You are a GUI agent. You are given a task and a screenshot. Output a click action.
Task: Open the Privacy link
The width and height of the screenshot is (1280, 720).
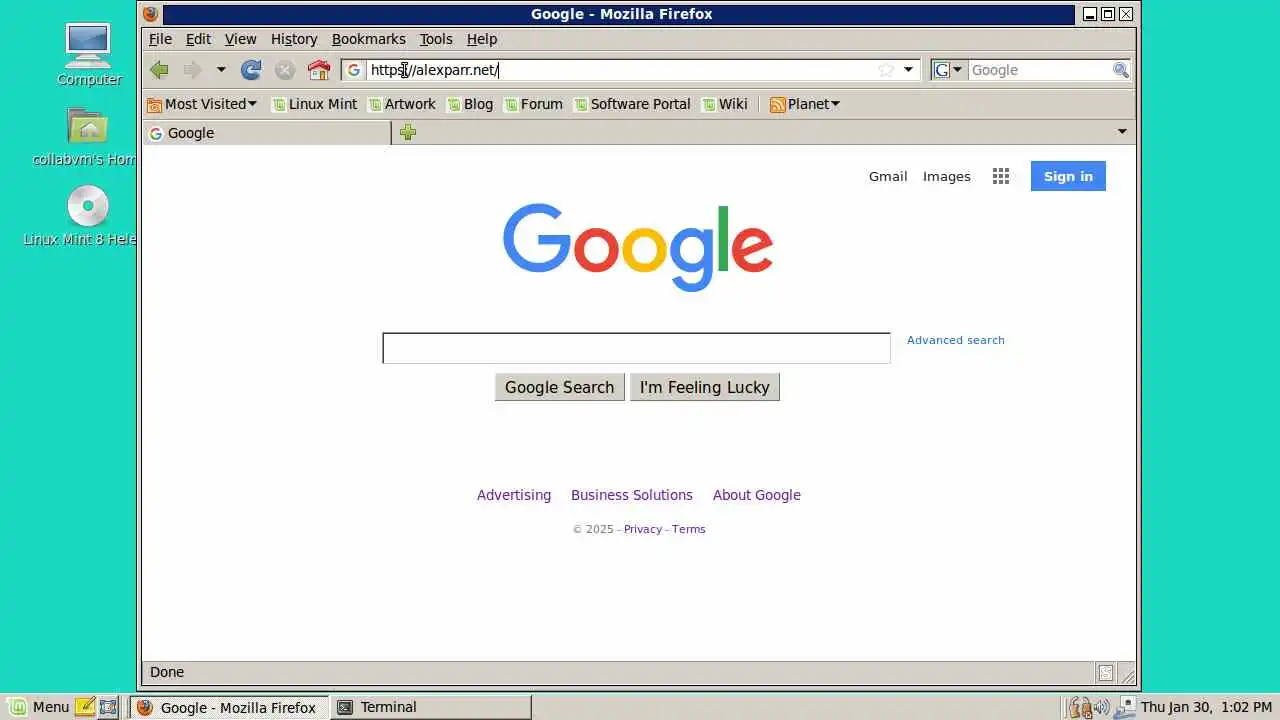pos(643,529)
